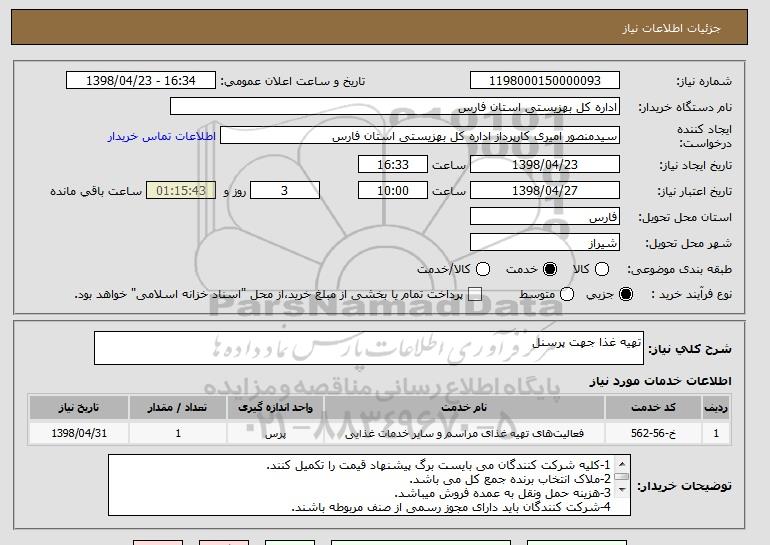
Task: Click the delivery province field فارس
Action: [x=545, y=217]
